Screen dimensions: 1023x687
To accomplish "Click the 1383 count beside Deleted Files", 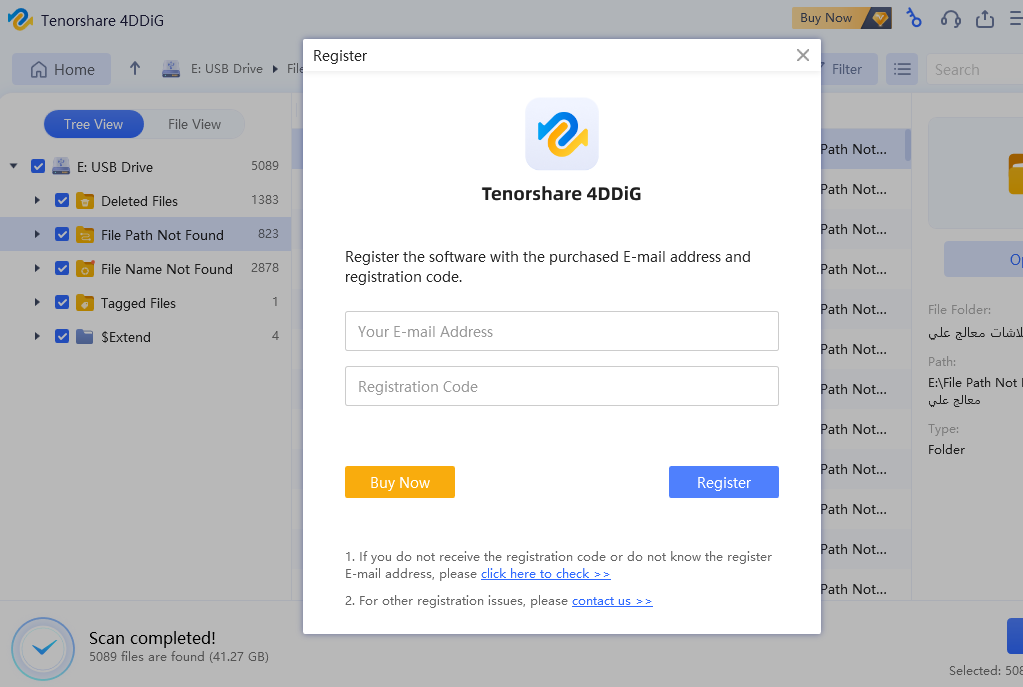I will click(265, 200).
